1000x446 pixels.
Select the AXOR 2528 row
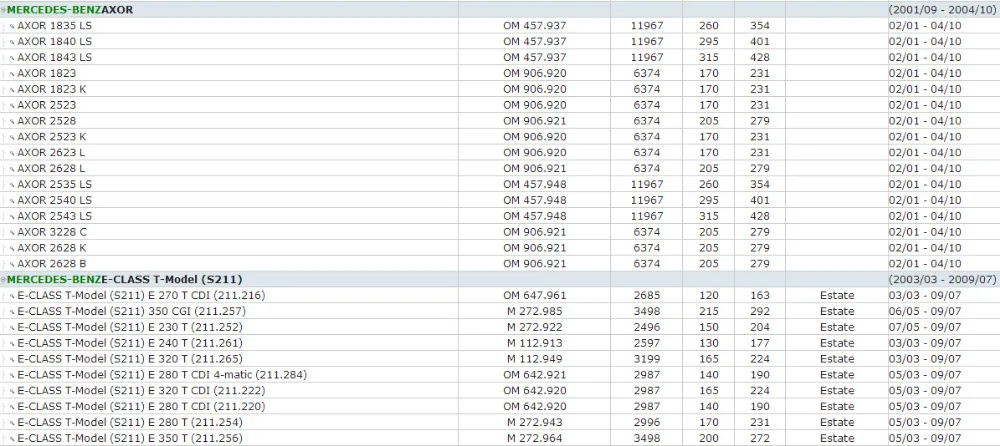500,121
